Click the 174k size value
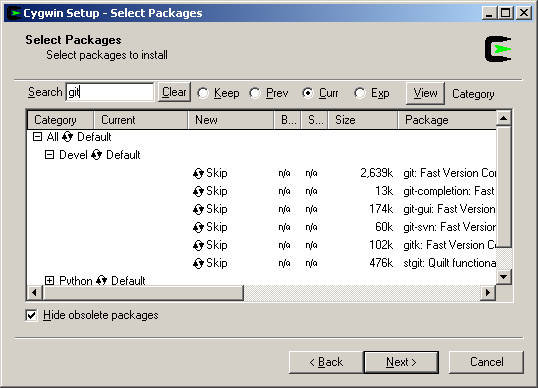 381,209
